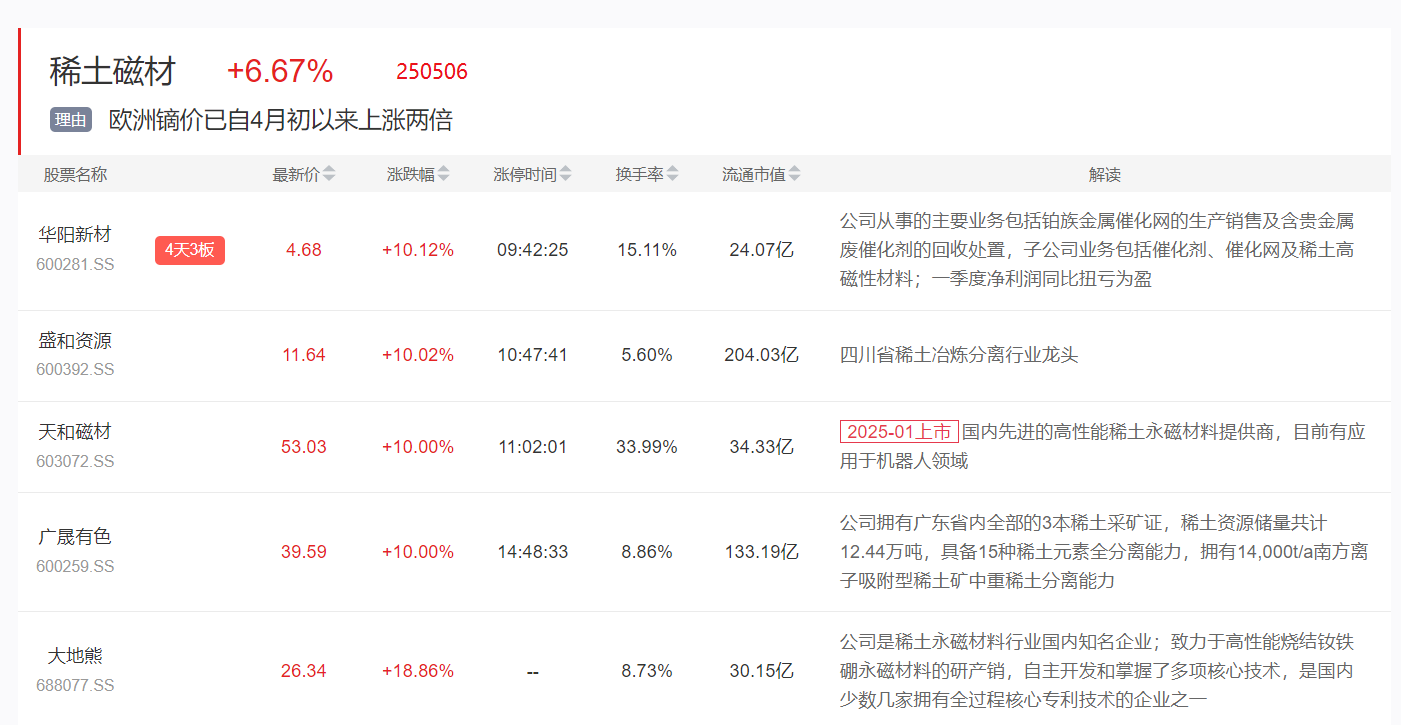Click market cap 133.19亿
The width and height of the screenshot is (1401, 725).
point(762,552)
